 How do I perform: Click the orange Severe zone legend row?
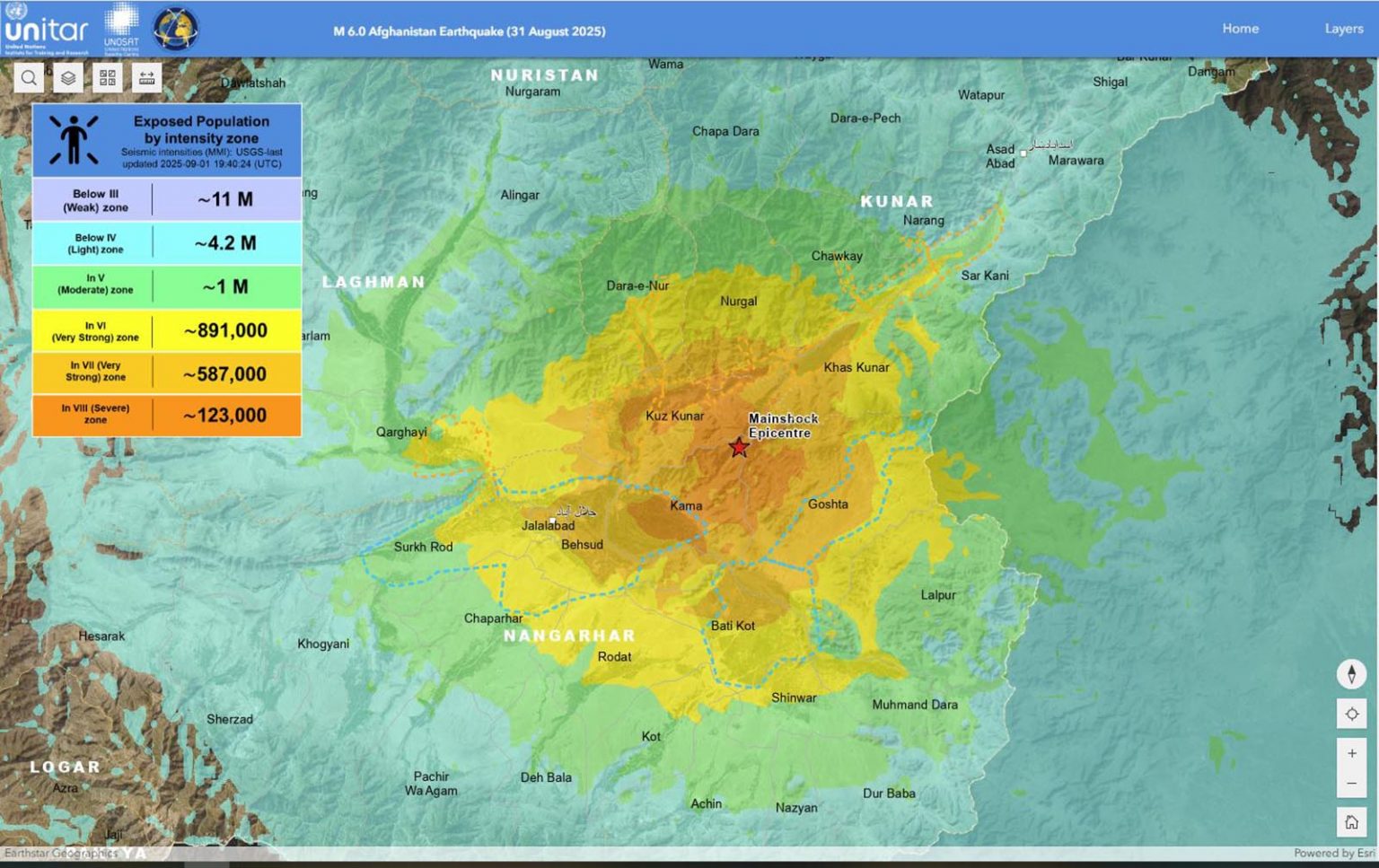[x=167, y=416]
